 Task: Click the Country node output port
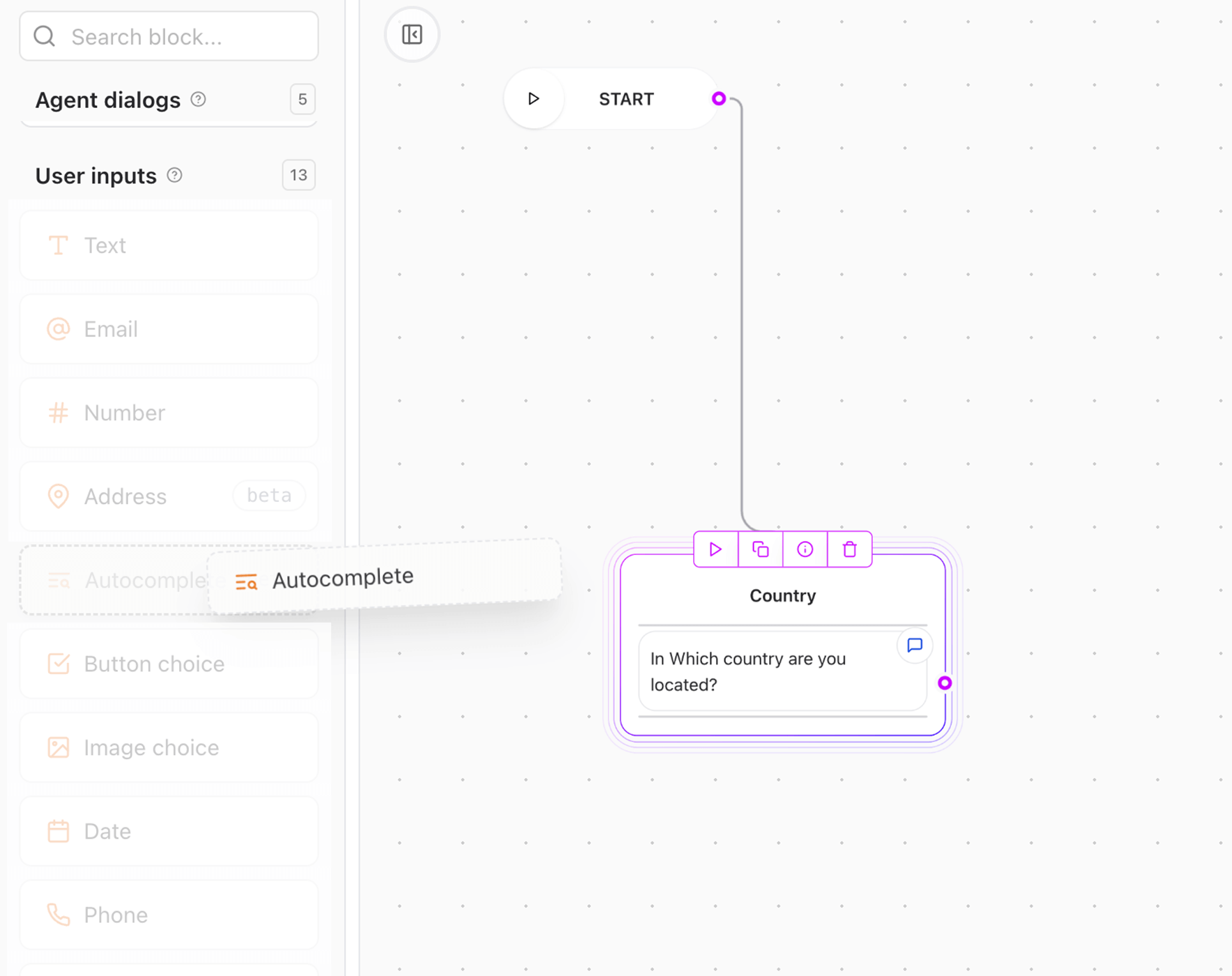click(945, 684)
